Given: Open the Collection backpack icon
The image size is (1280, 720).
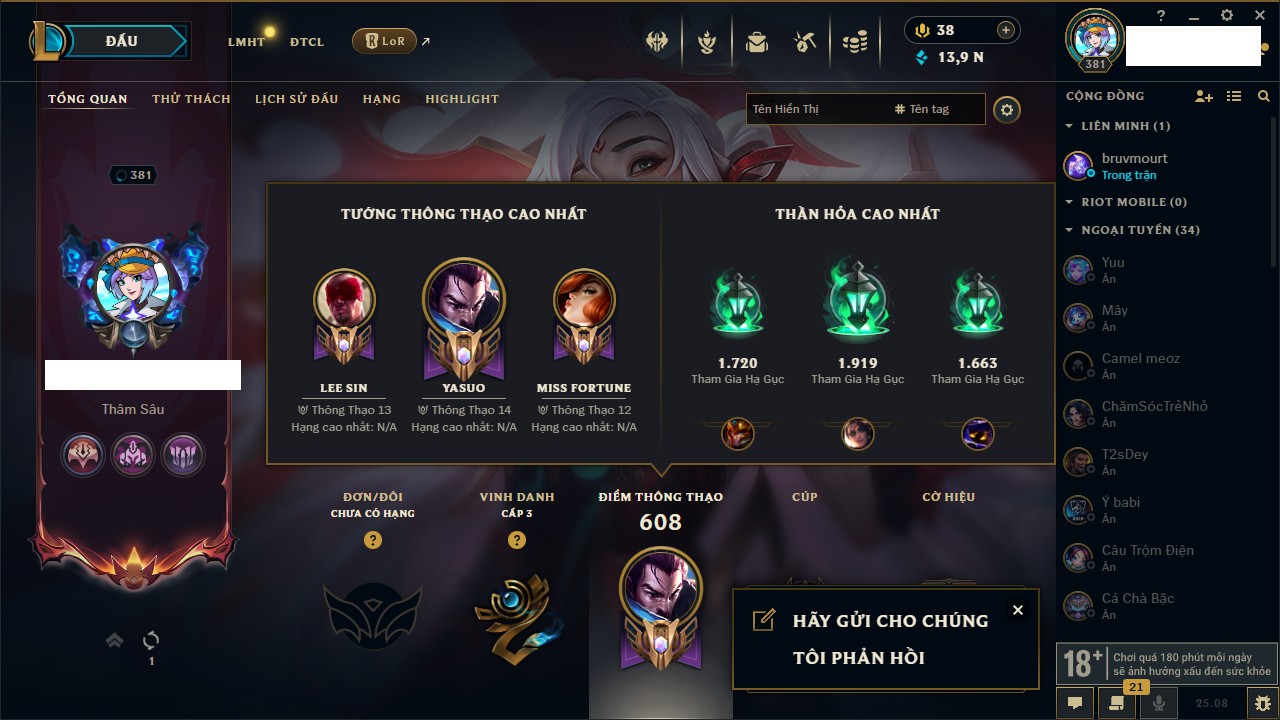Looking at the screenshot, I should 757,42.
